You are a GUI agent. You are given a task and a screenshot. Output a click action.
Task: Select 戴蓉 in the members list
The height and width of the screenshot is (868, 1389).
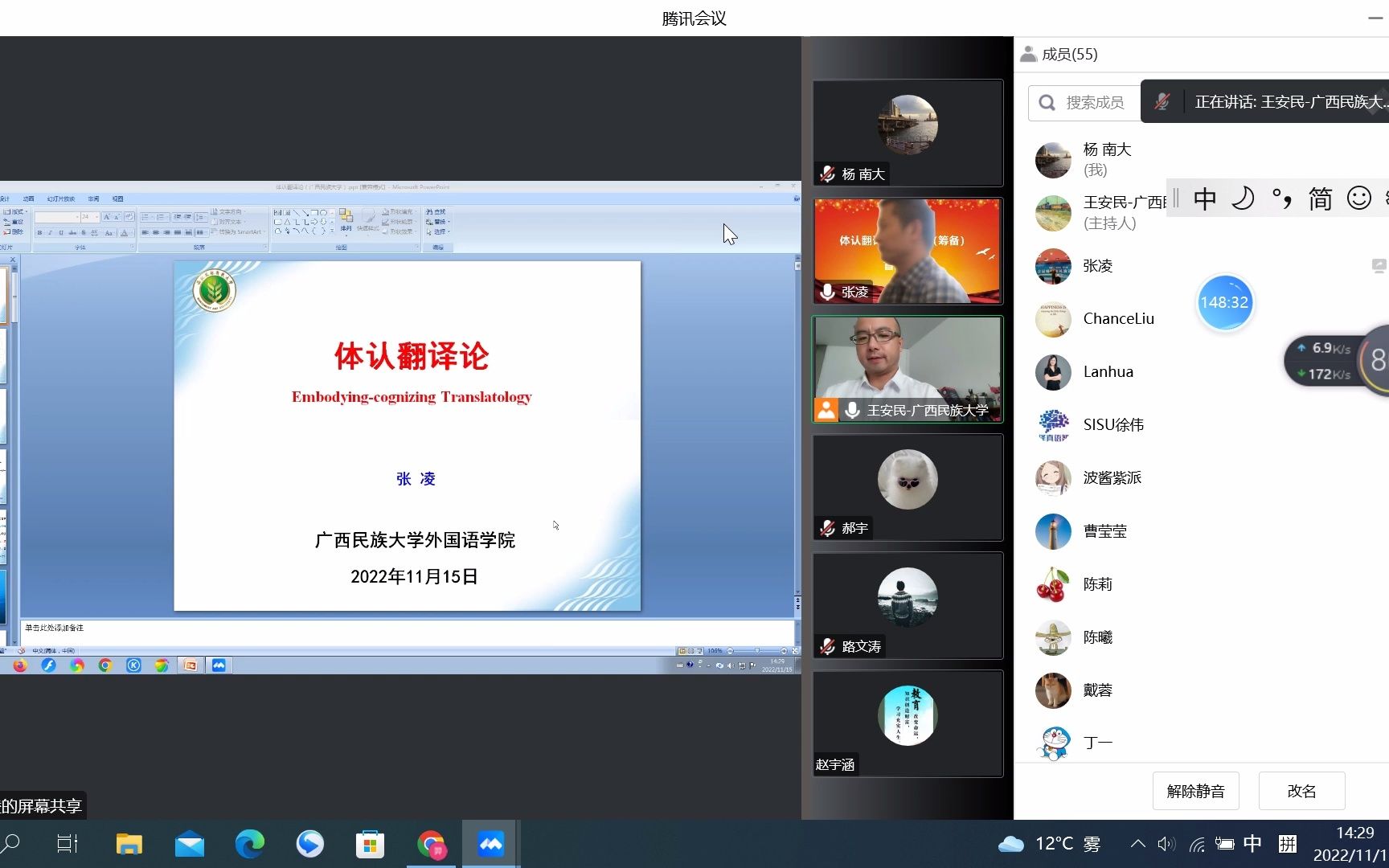(1202, 690)
